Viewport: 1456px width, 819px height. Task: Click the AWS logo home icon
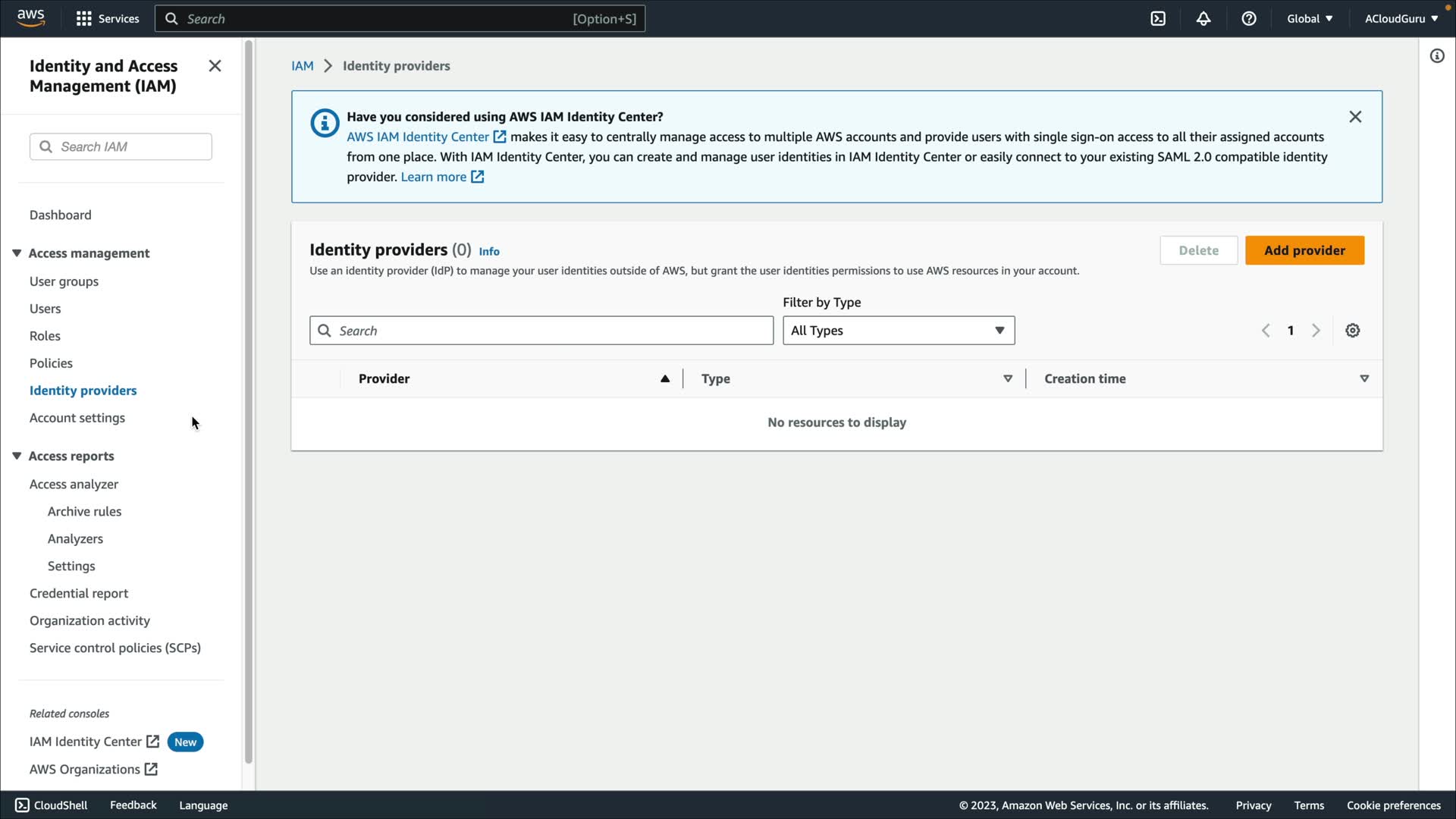(x=31, y=18)
